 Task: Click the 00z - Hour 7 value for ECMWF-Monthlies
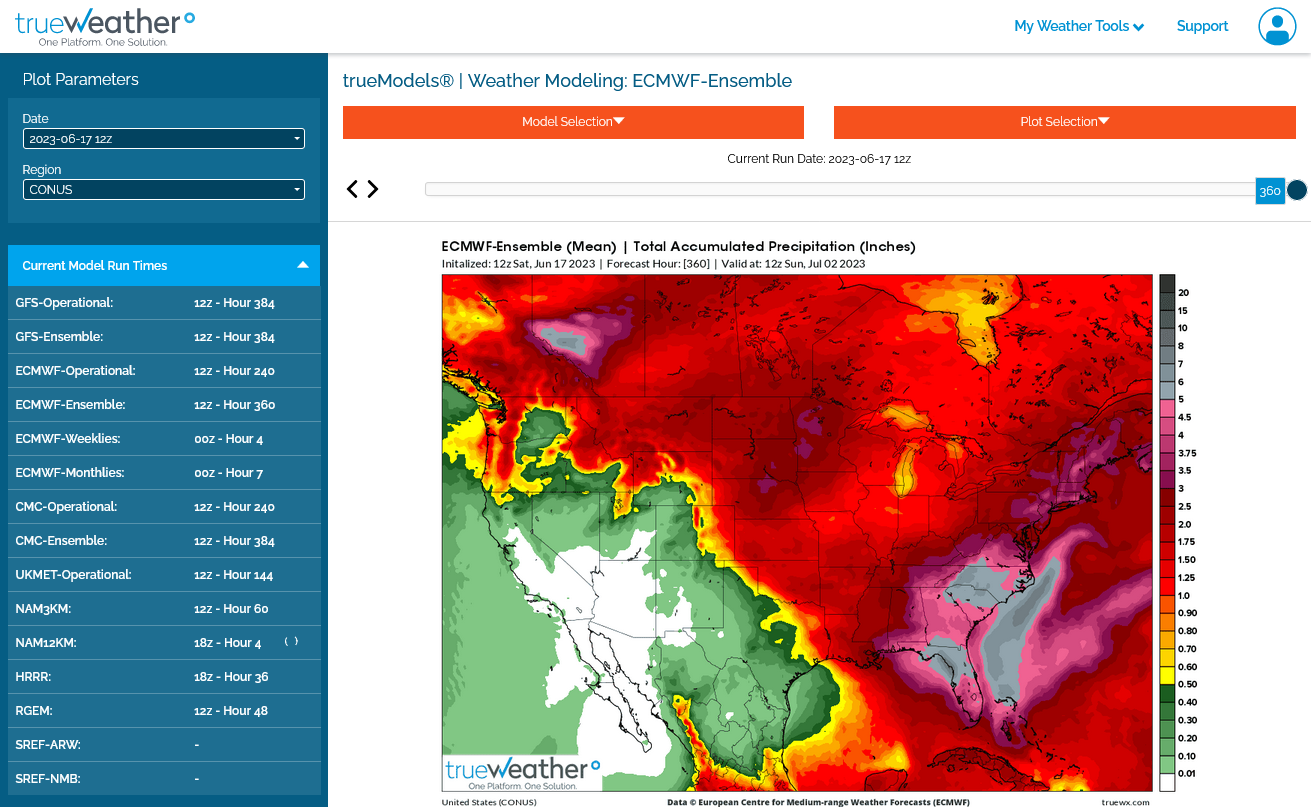tap(228, 473)
